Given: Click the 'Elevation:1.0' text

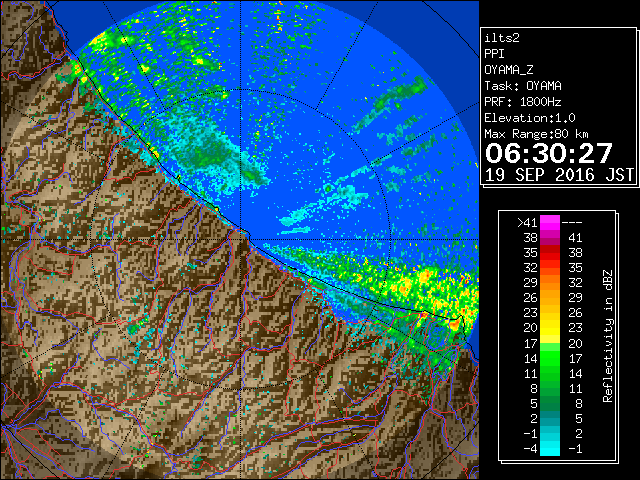Looking at the screenshot, I should (530, 118).
